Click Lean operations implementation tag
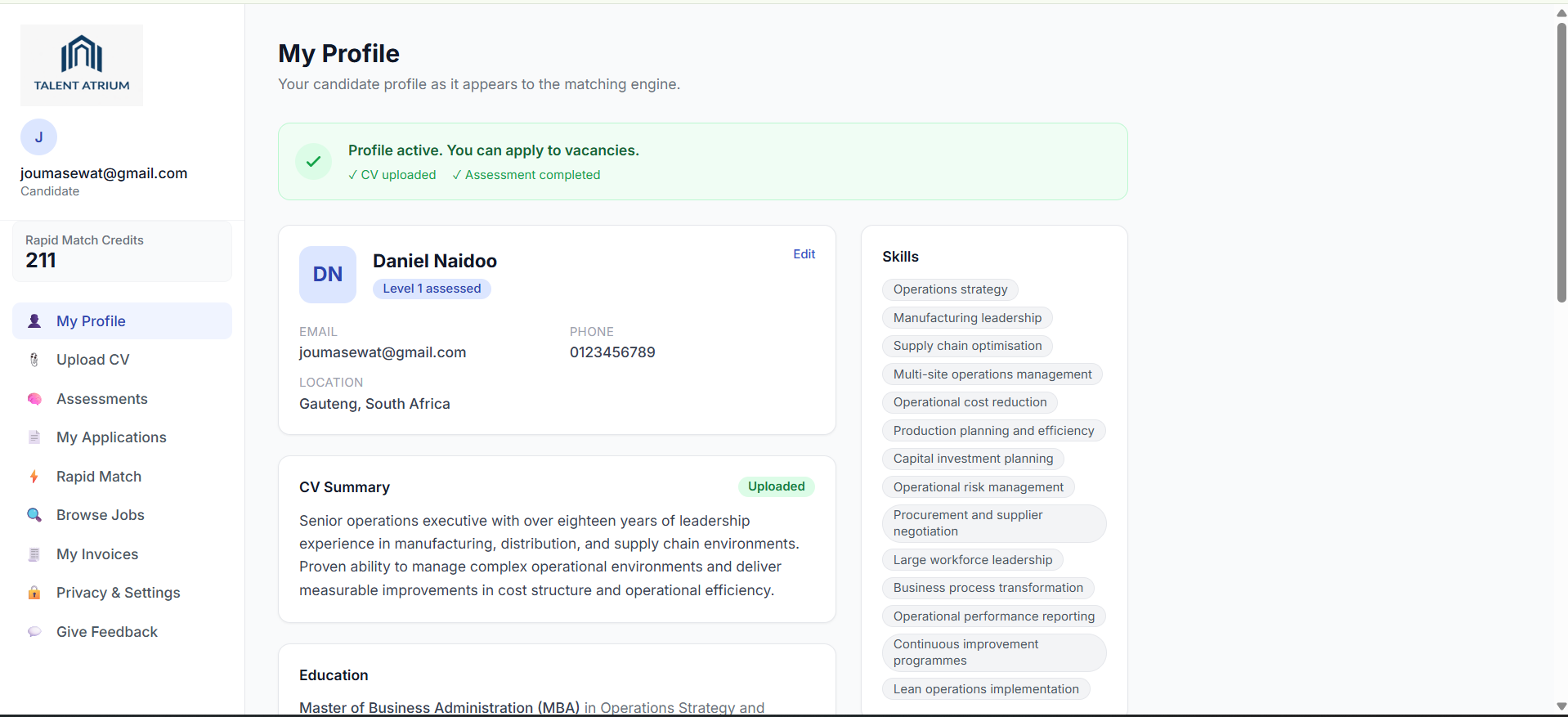This screenshot has height=717, width=1568. click(x=986, y=689)
